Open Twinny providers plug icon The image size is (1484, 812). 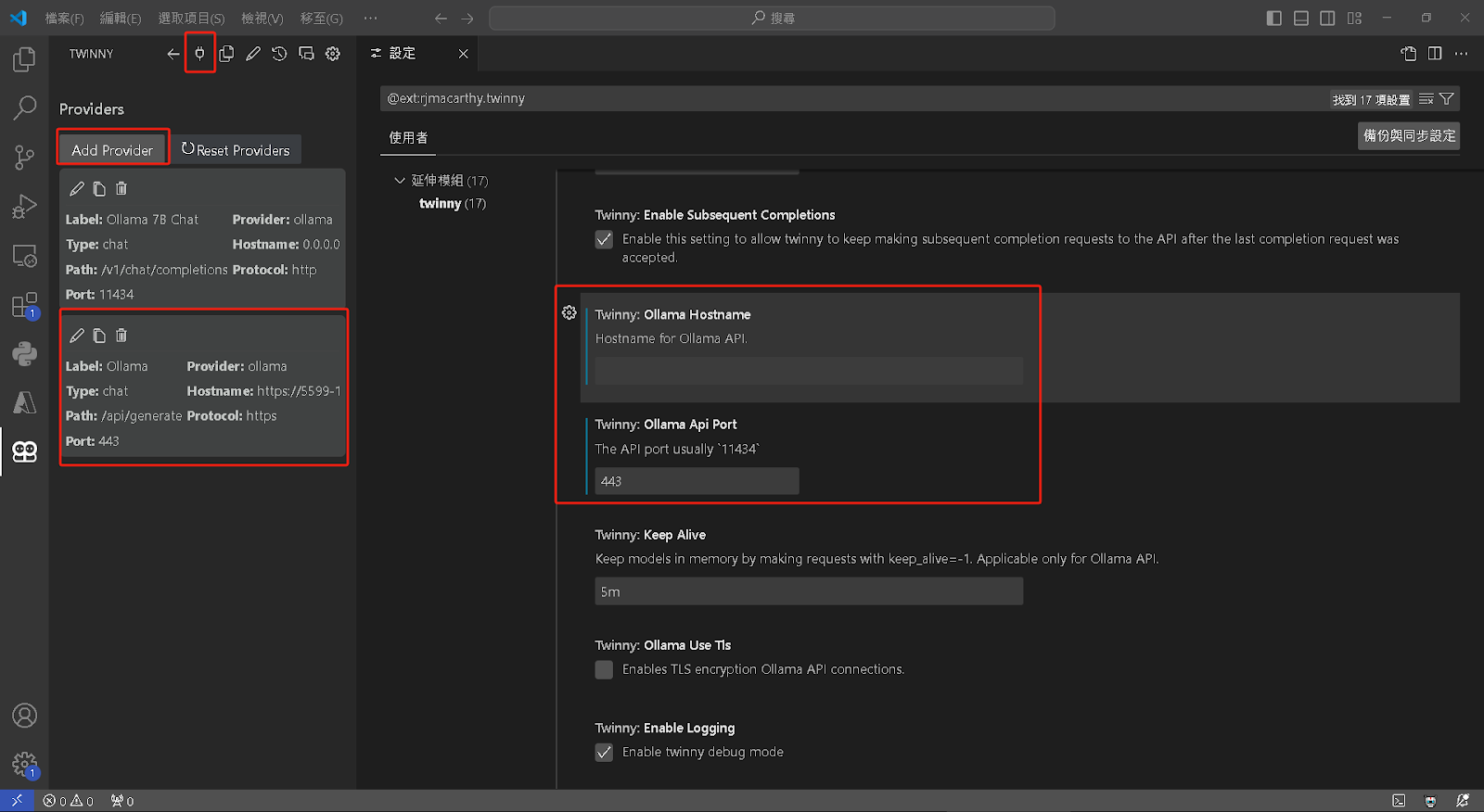199,54
